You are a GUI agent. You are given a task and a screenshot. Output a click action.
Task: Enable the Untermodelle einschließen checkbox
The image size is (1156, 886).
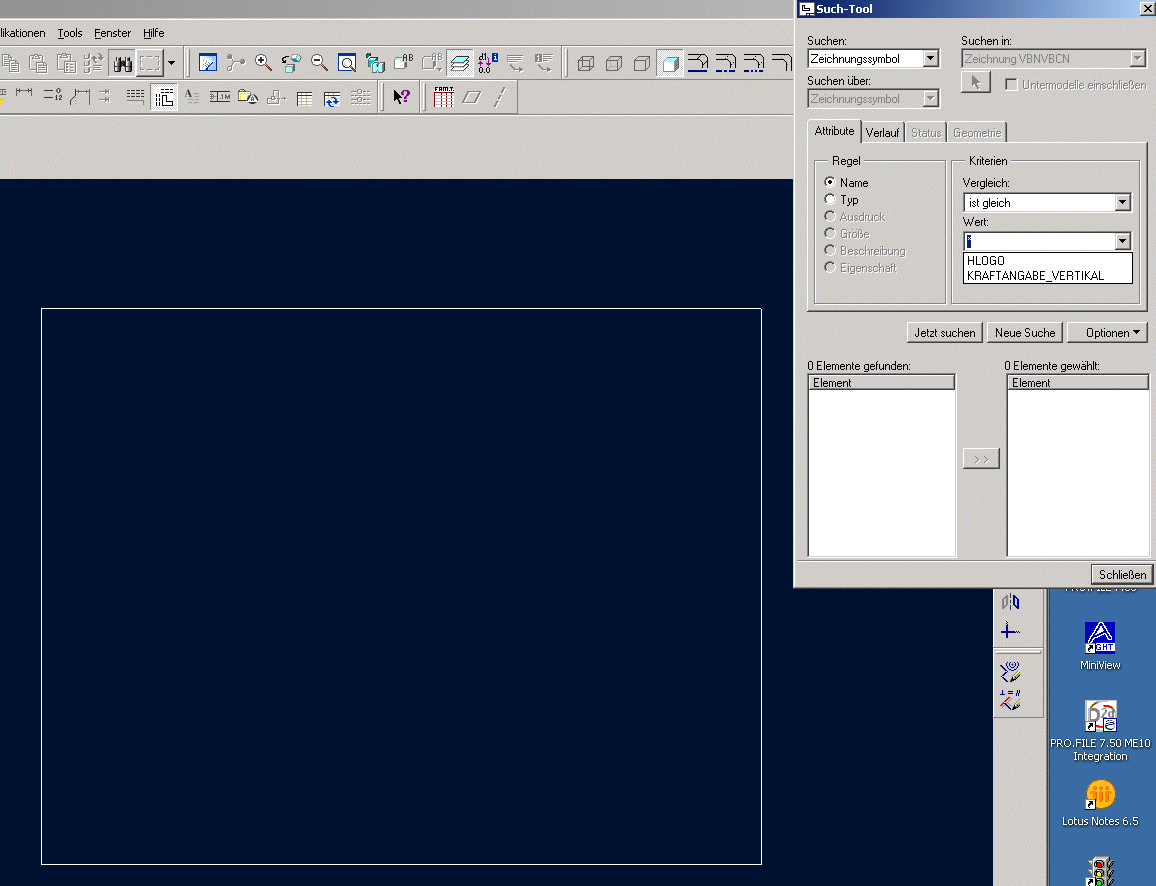1012,85
